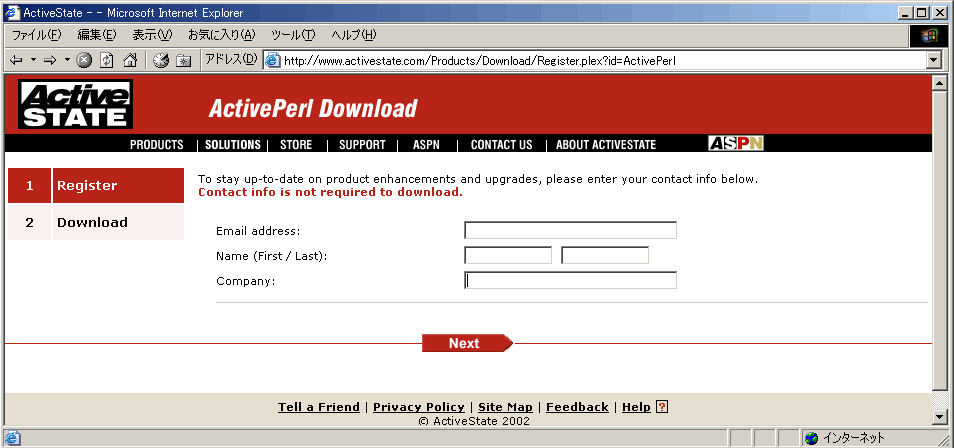Click the 'ActivePerl Download' heading
This screenshot has height=448, width=954.
pyautogui.click(x=313, y=108)
